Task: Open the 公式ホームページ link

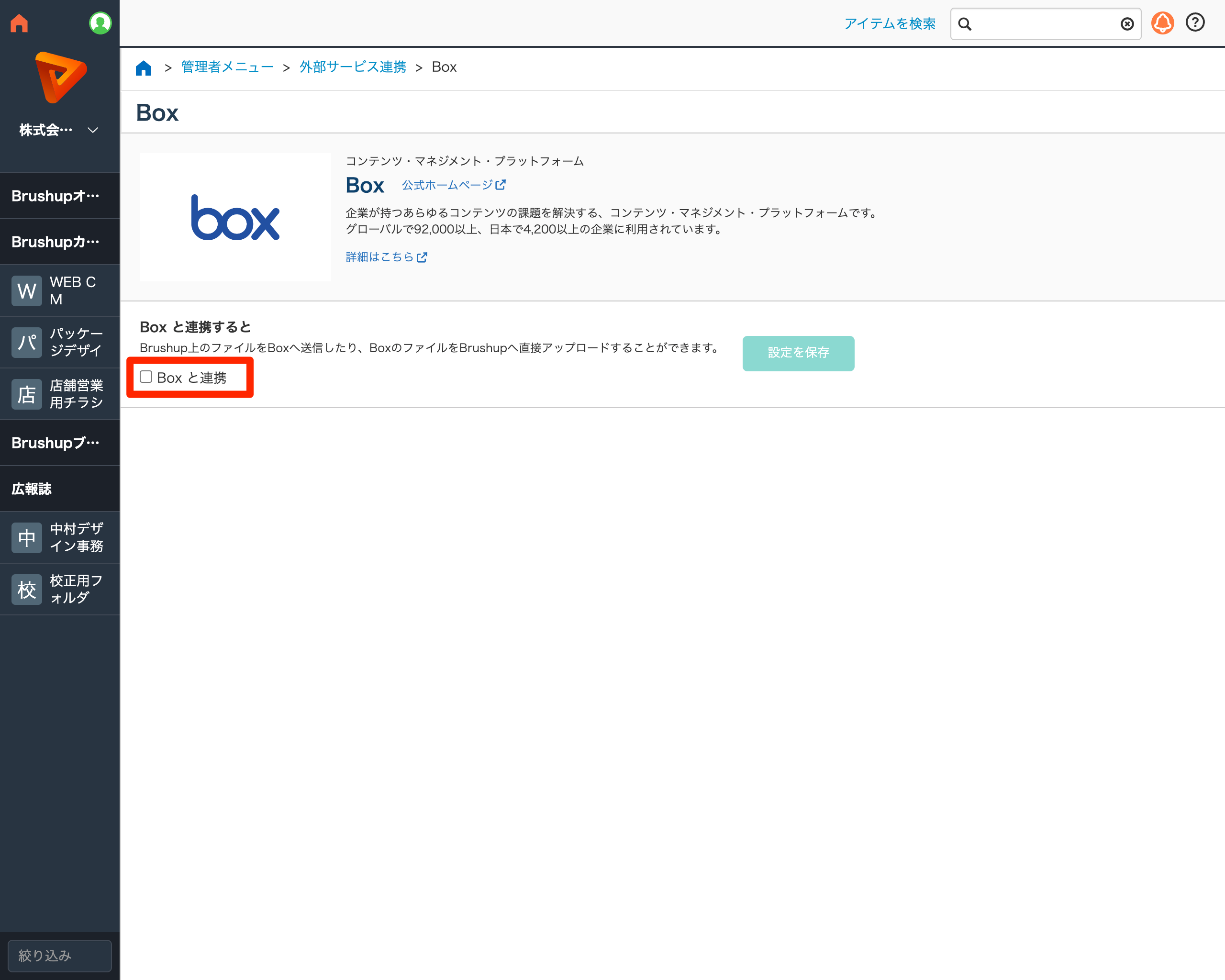Action: pyautogui.click(x=454, y=185)
